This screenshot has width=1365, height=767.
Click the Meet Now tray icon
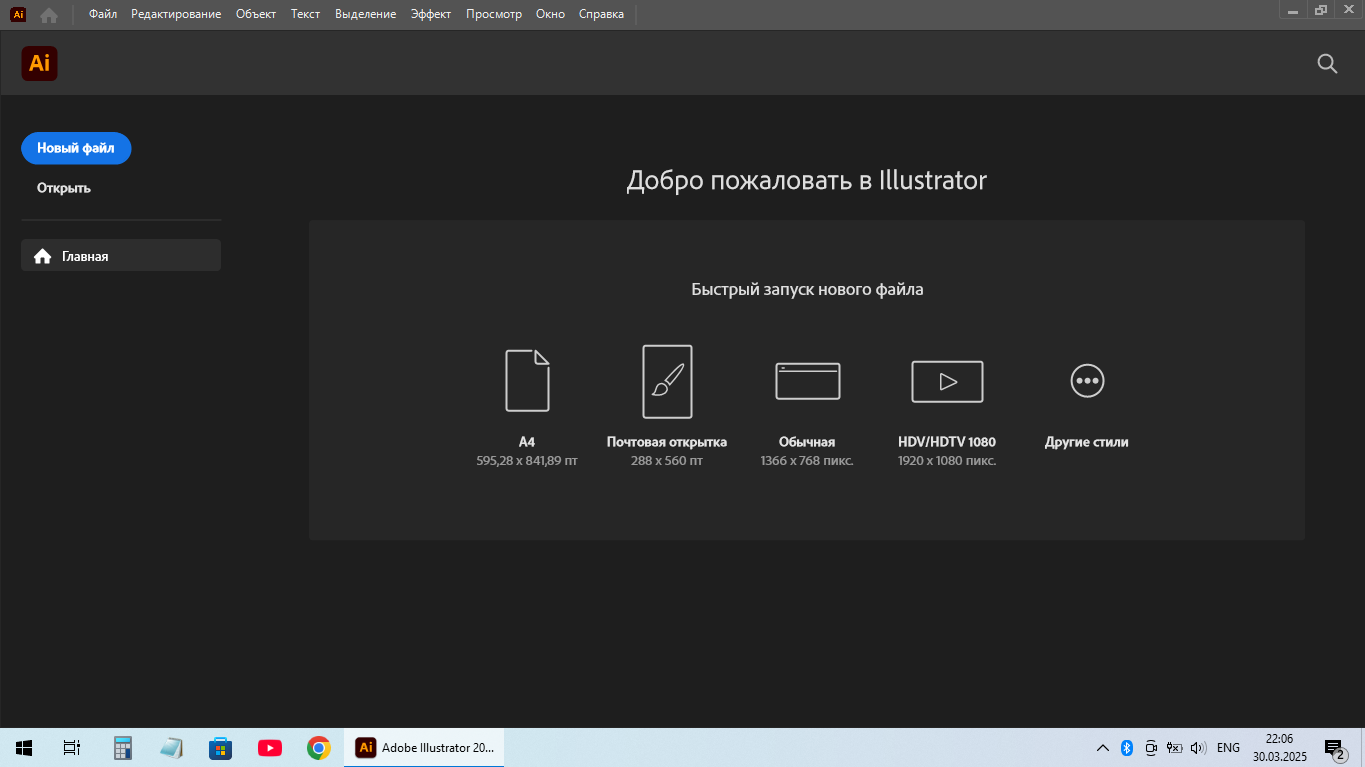pyautogui.click(x=1151, y=748)
